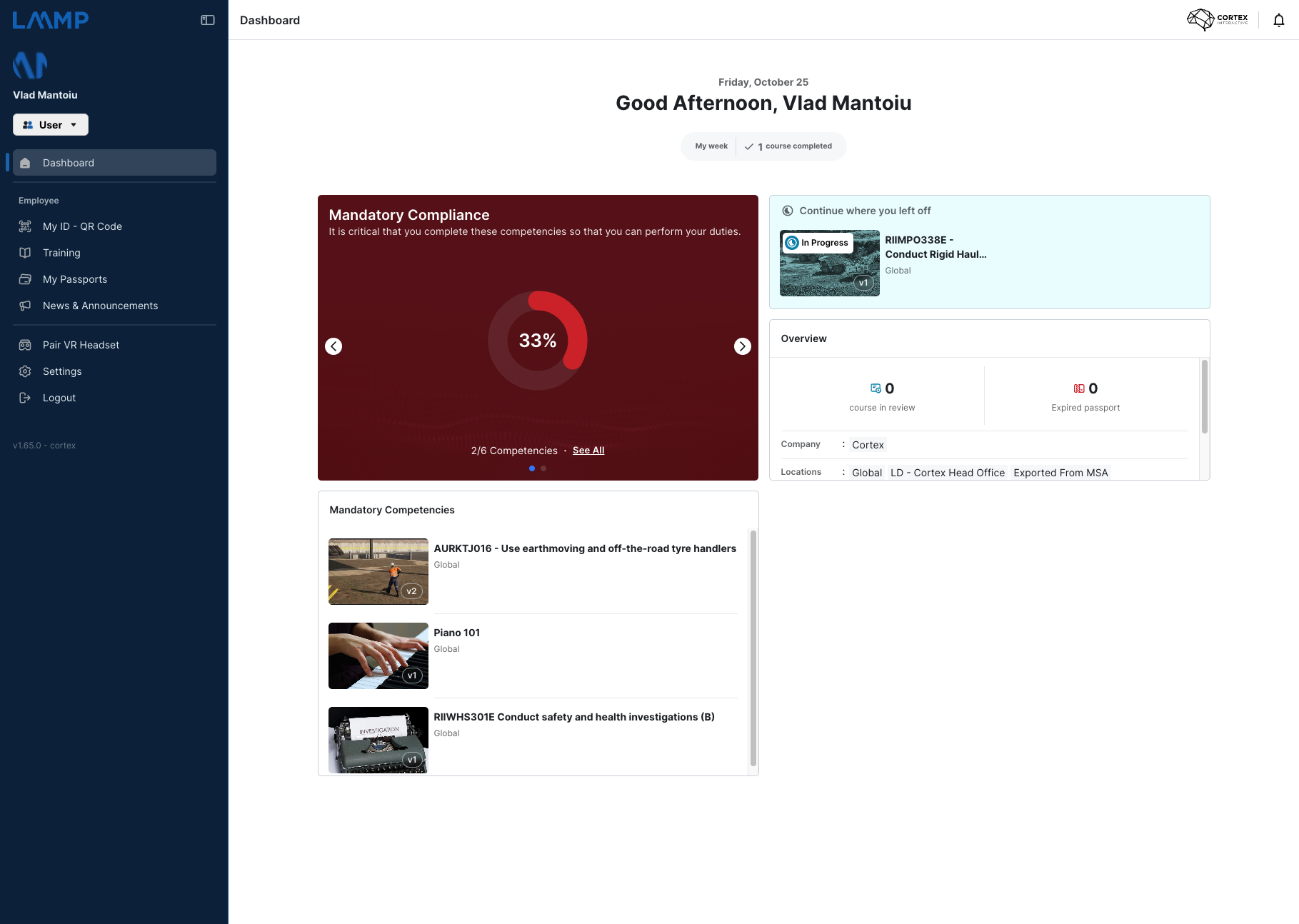Open the AURKTJ016 earthmoving thumbnail
The image size is (1299, 924).
click(x=378, y=571)
